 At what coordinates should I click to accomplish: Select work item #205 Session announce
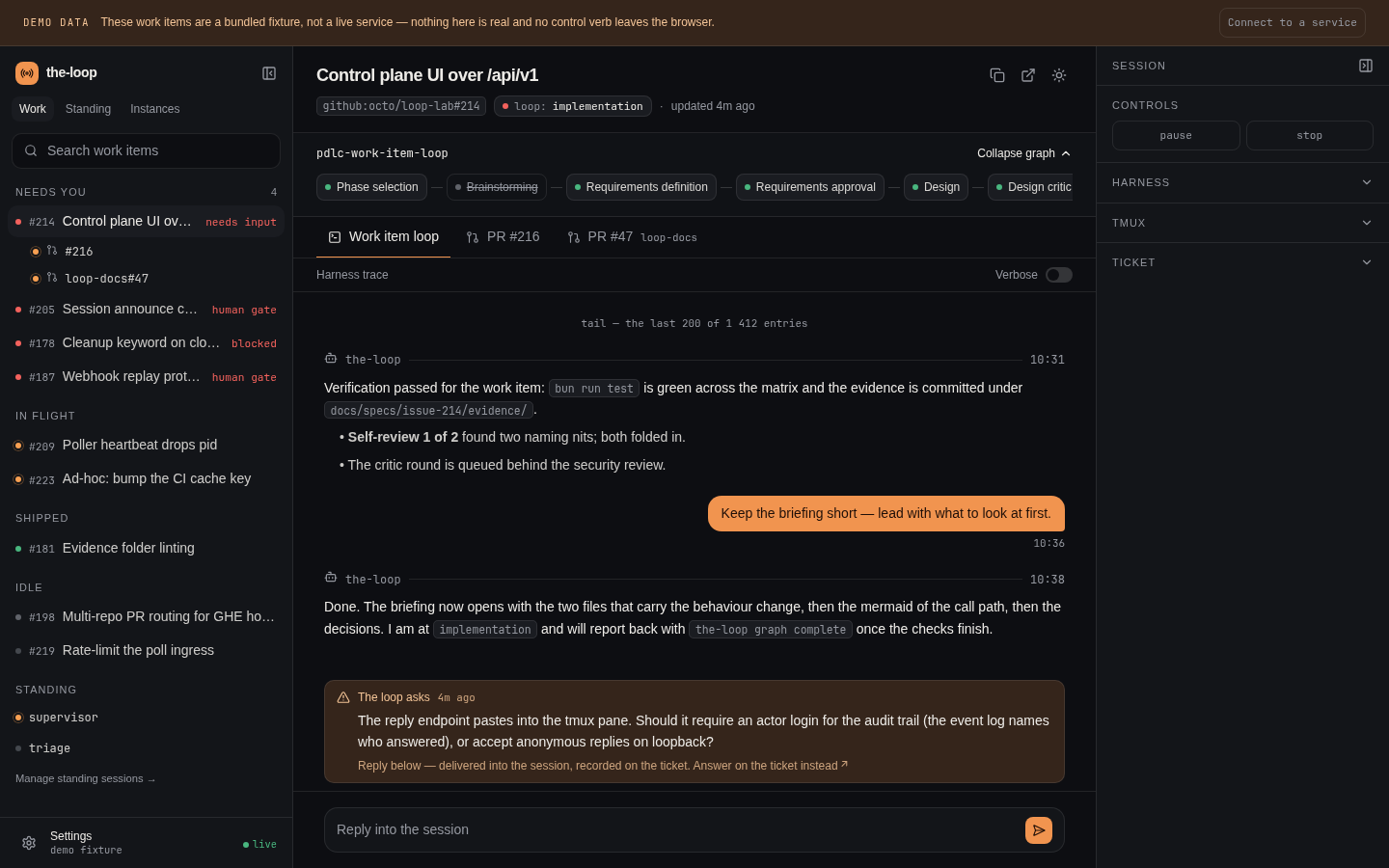point(146,310)
